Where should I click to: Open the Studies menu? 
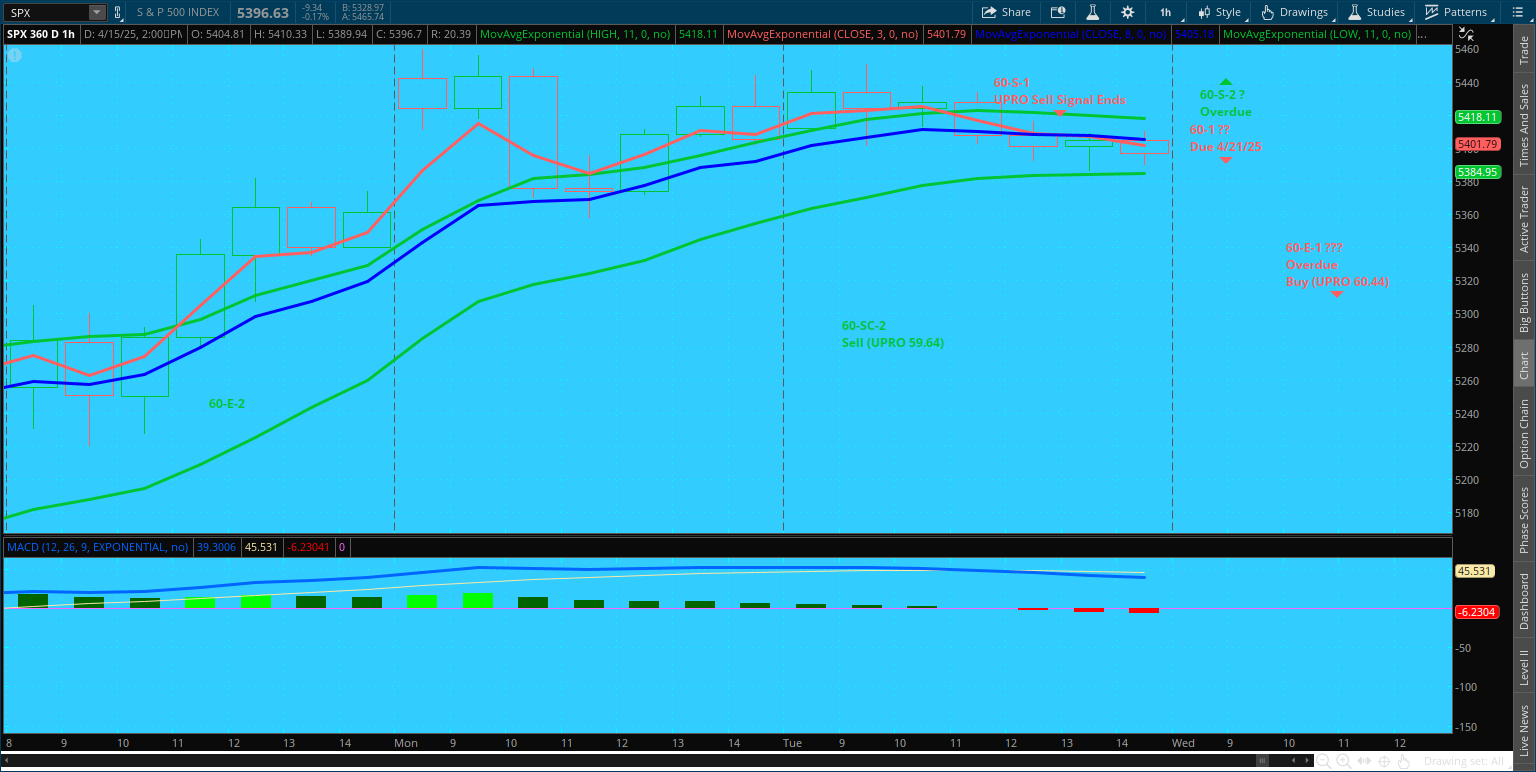(x=1376, y=12)
